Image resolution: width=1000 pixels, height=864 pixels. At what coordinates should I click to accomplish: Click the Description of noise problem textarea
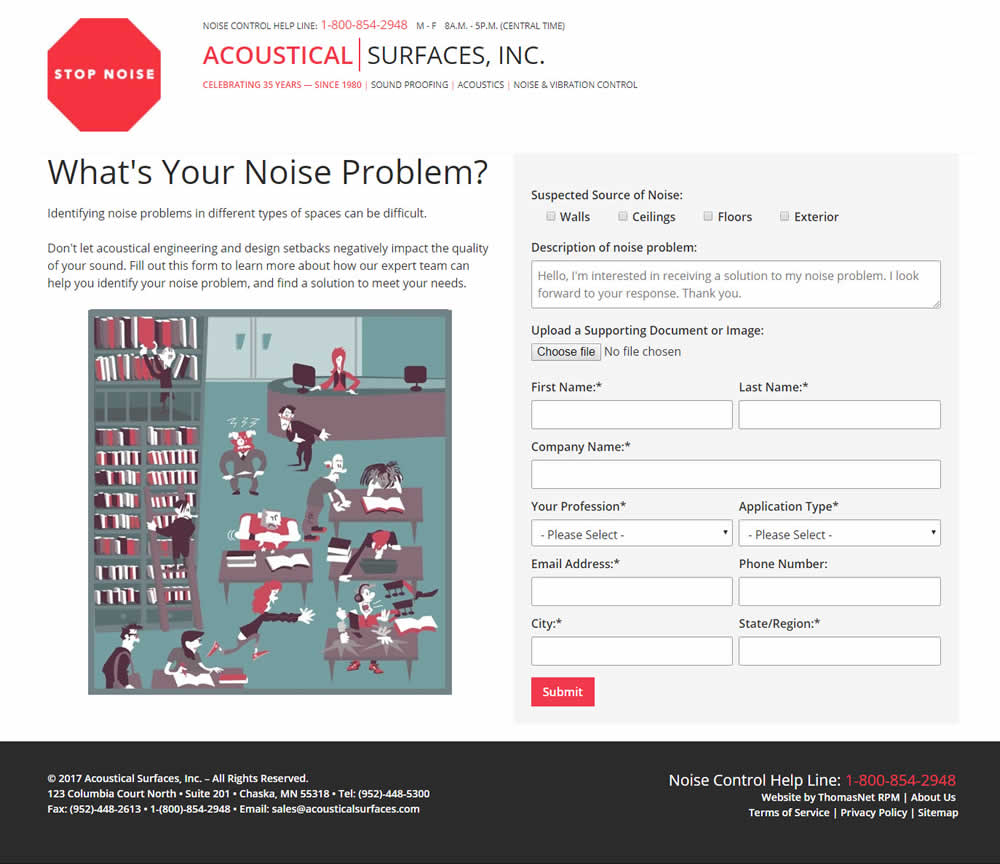735,284
